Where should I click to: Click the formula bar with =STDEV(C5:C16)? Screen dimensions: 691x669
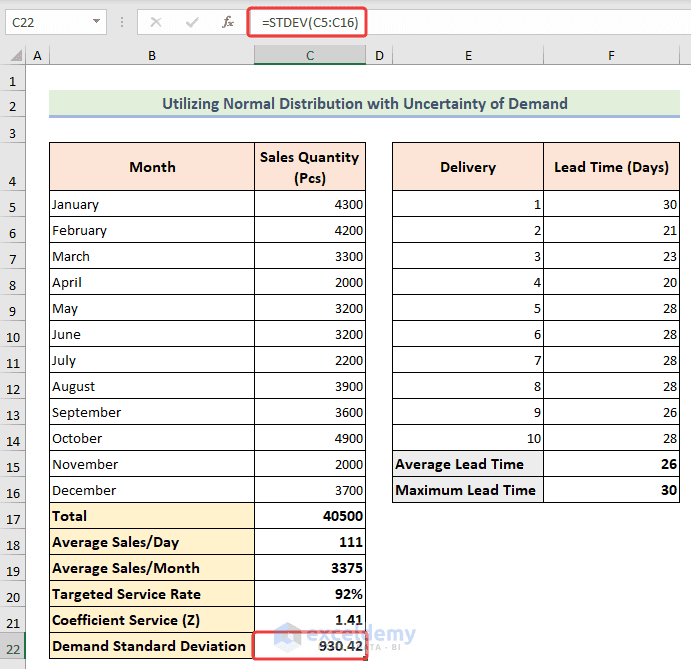[x=469, y=22]
